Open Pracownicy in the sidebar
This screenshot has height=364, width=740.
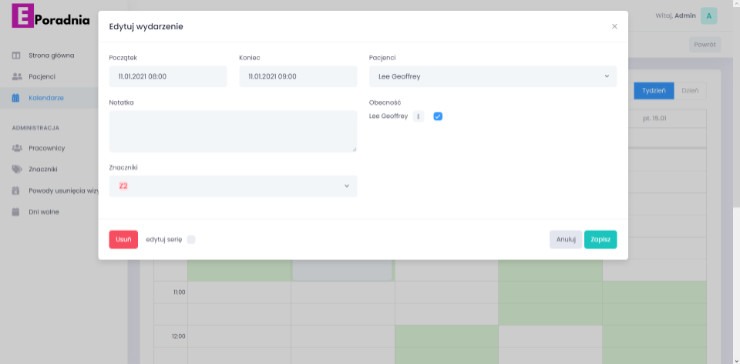(46, 148)
